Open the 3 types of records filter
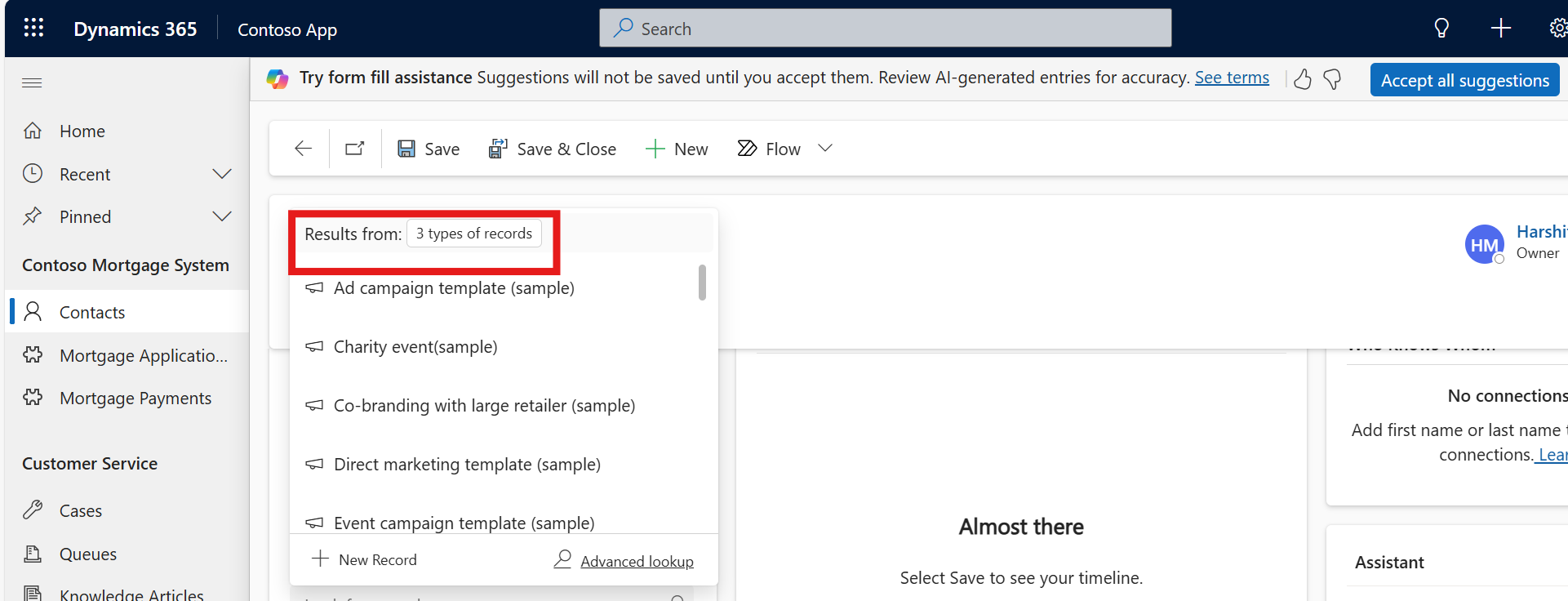The height and width of the screenshot is (601, 1568). [x=473, y=234]
